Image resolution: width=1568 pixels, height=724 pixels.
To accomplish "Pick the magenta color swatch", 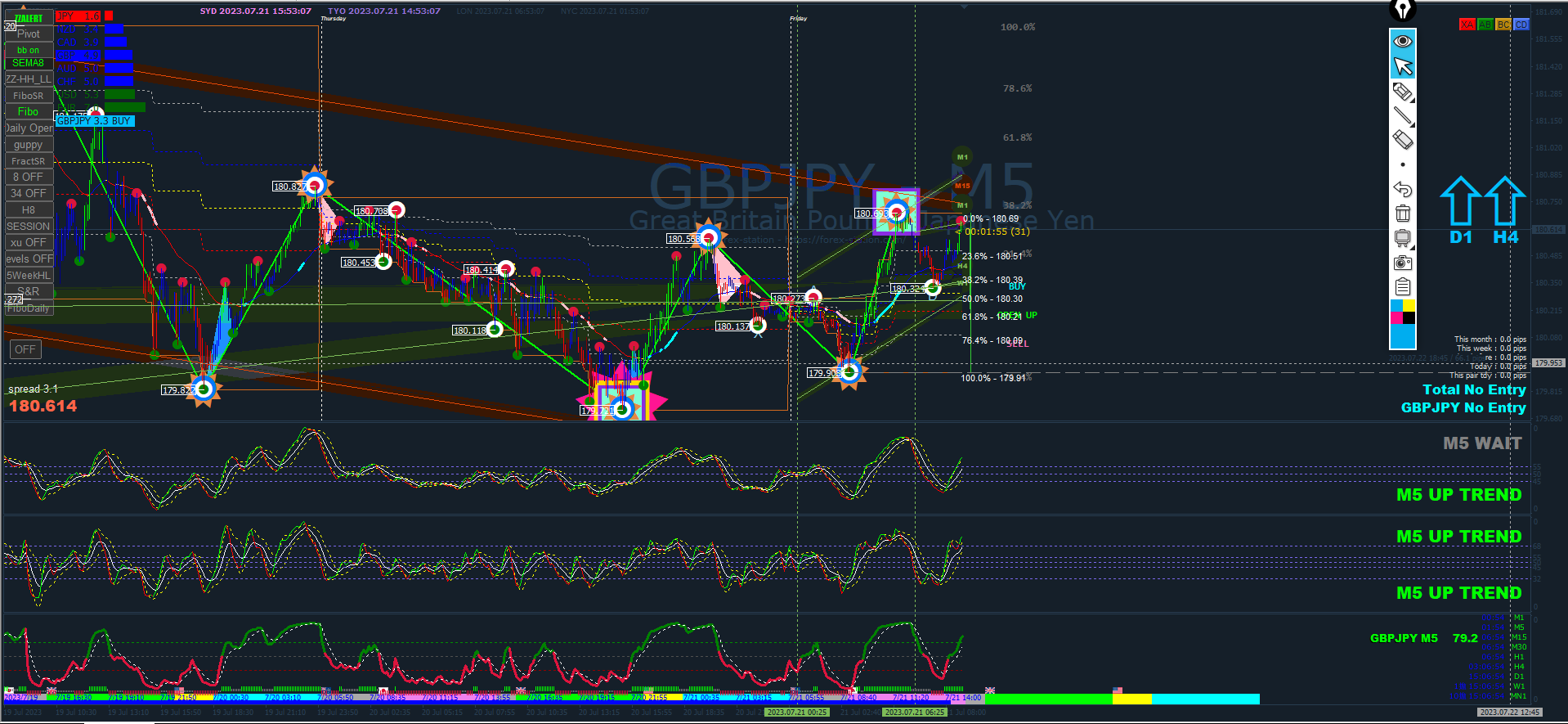I will coord(1397,317).
